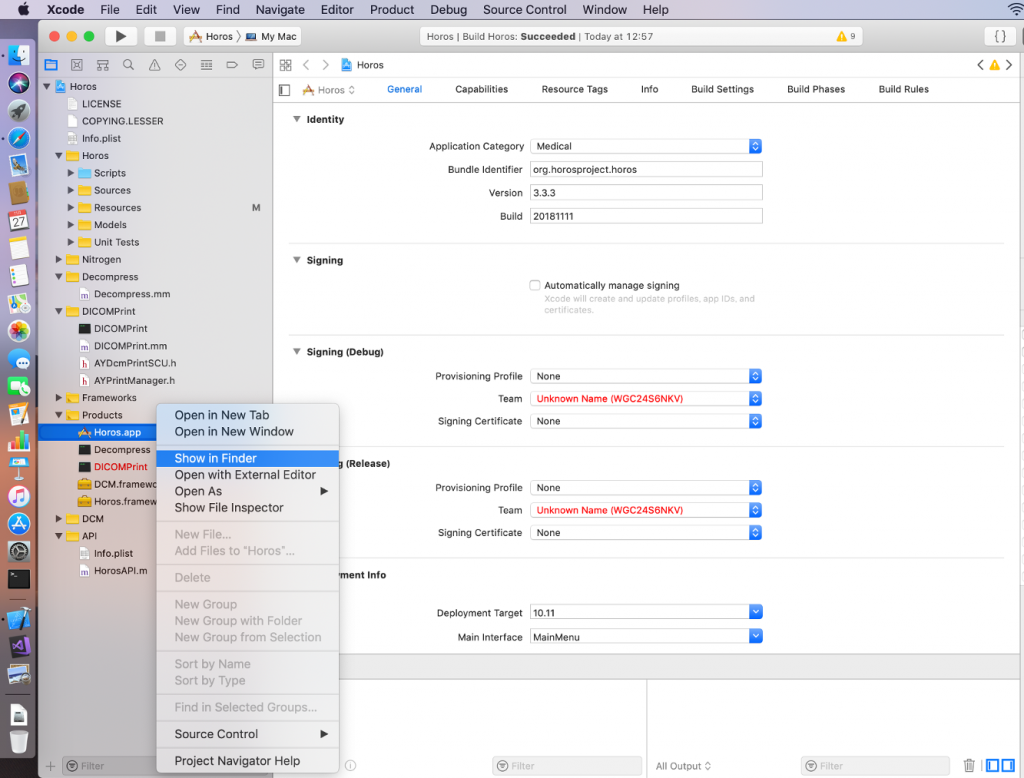Screen dimensions: 1024x778
Task: Switch to the Build Settings tab
Action: click(x=722, y=89)
